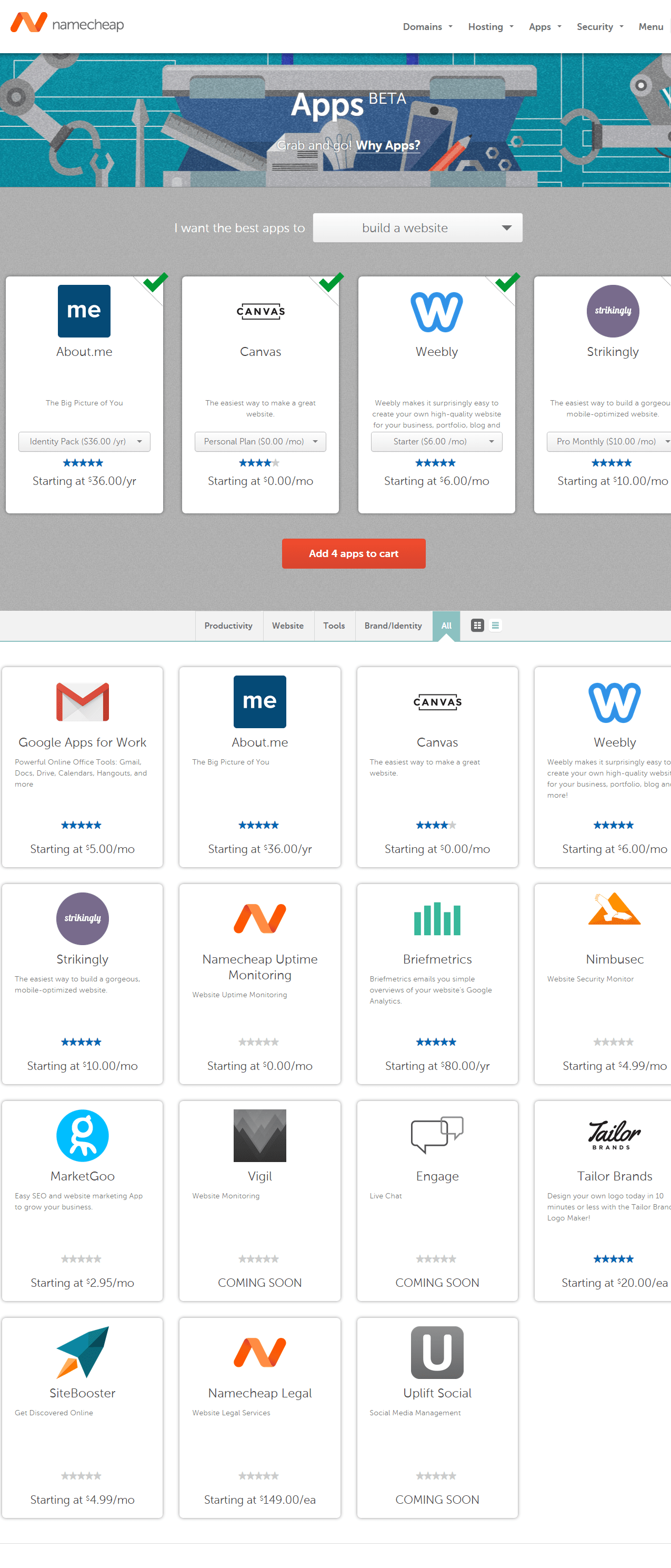Image resolution: width=671 pixels, height=1568 pixels.
Task: Open Nimbusec orange bird icon
Action: 614,909
